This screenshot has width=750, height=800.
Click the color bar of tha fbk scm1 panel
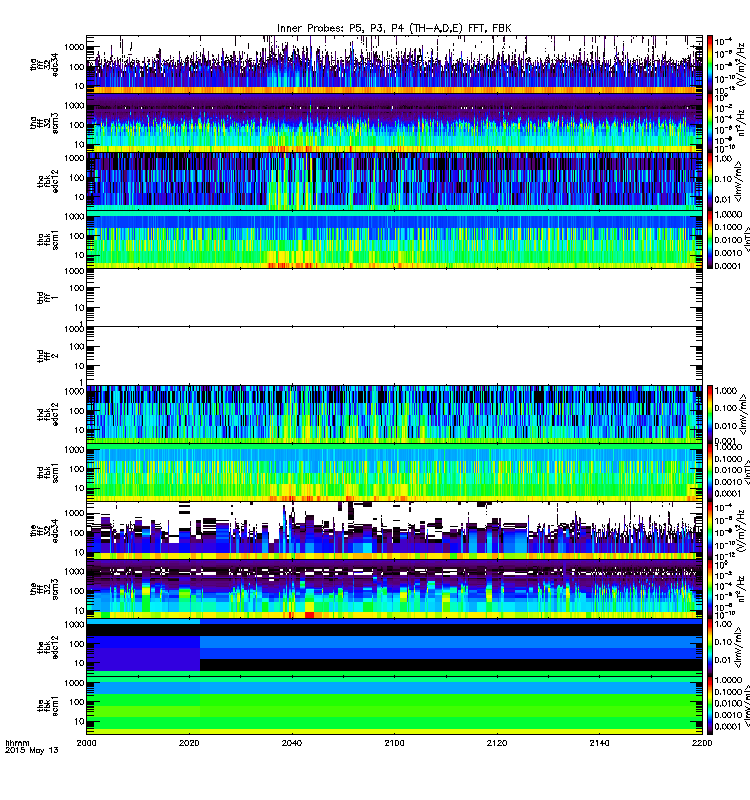(x=710, y=239)
